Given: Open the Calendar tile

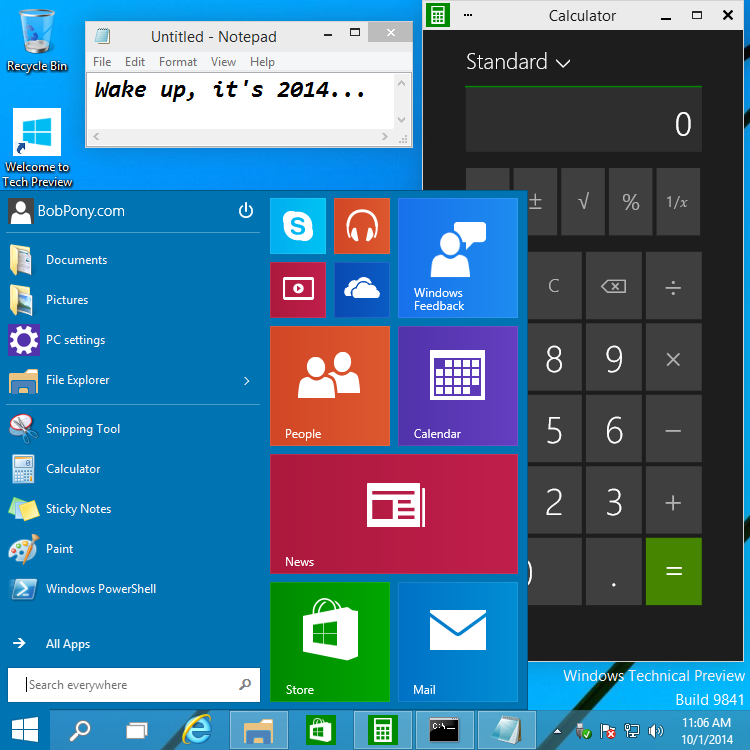Looking at the screenshot, I should coord(458,386).
